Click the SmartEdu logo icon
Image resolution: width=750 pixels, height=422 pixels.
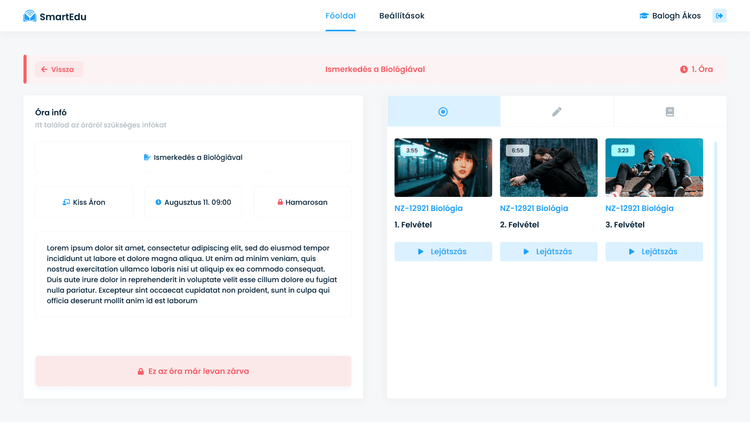tap(30, 16)
